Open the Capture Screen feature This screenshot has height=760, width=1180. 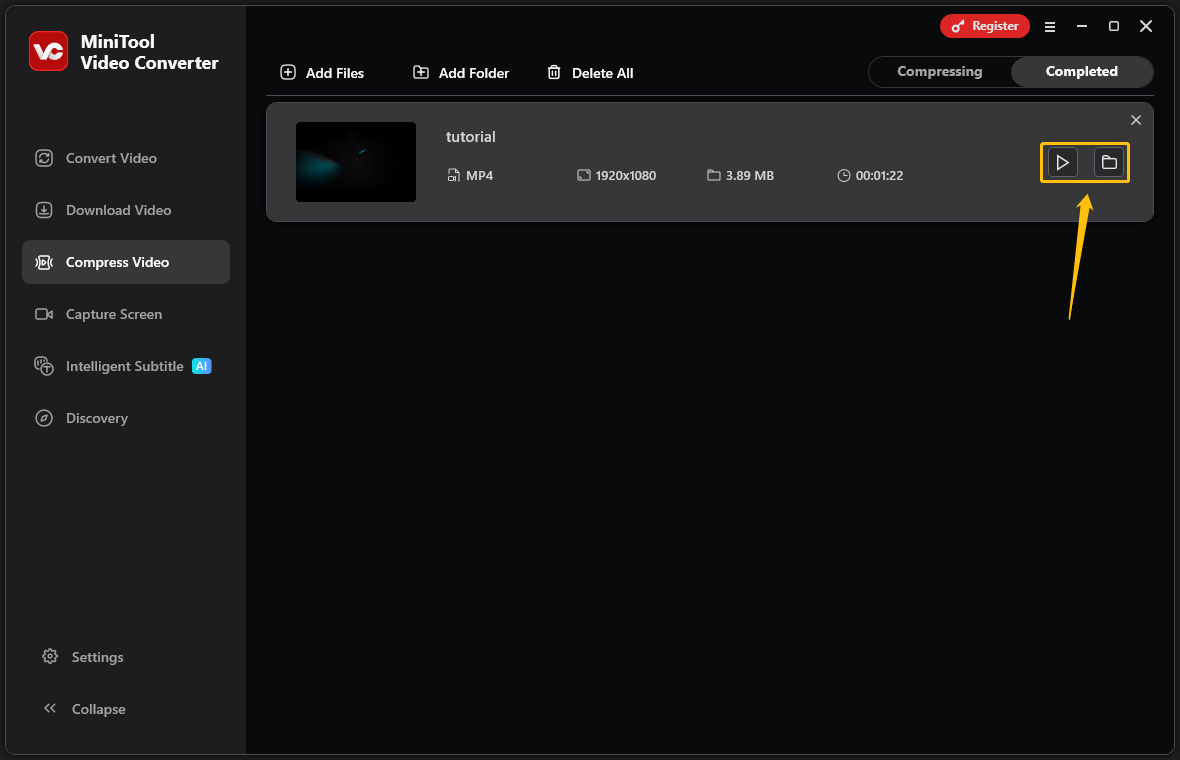[110, 314]
